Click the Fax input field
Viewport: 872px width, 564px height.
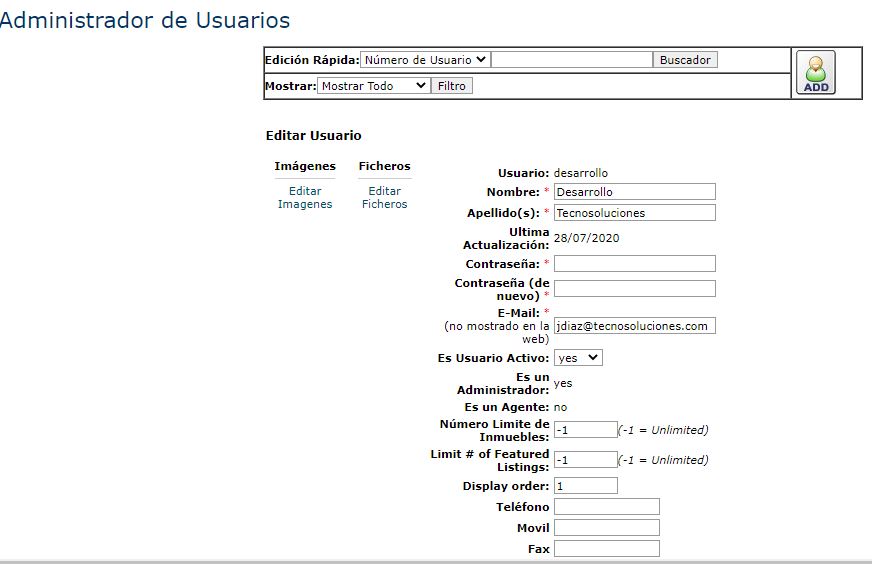(x=606, y=549)
